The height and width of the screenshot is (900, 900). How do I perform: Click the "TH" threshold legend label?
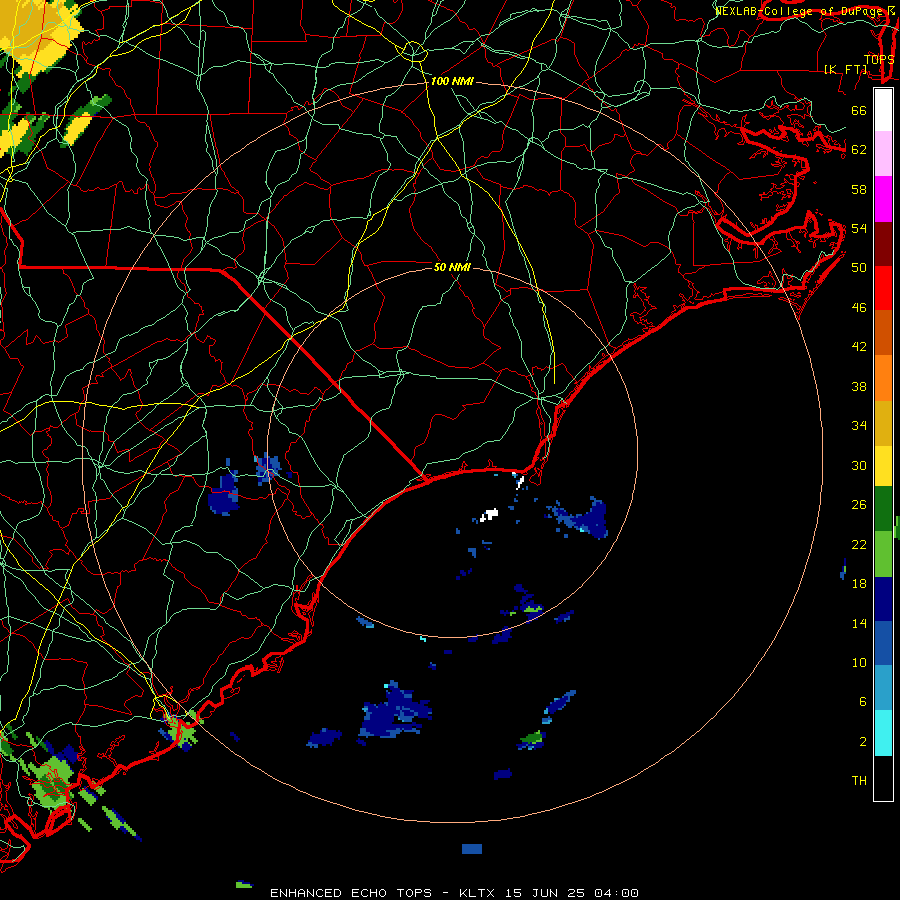859,781
